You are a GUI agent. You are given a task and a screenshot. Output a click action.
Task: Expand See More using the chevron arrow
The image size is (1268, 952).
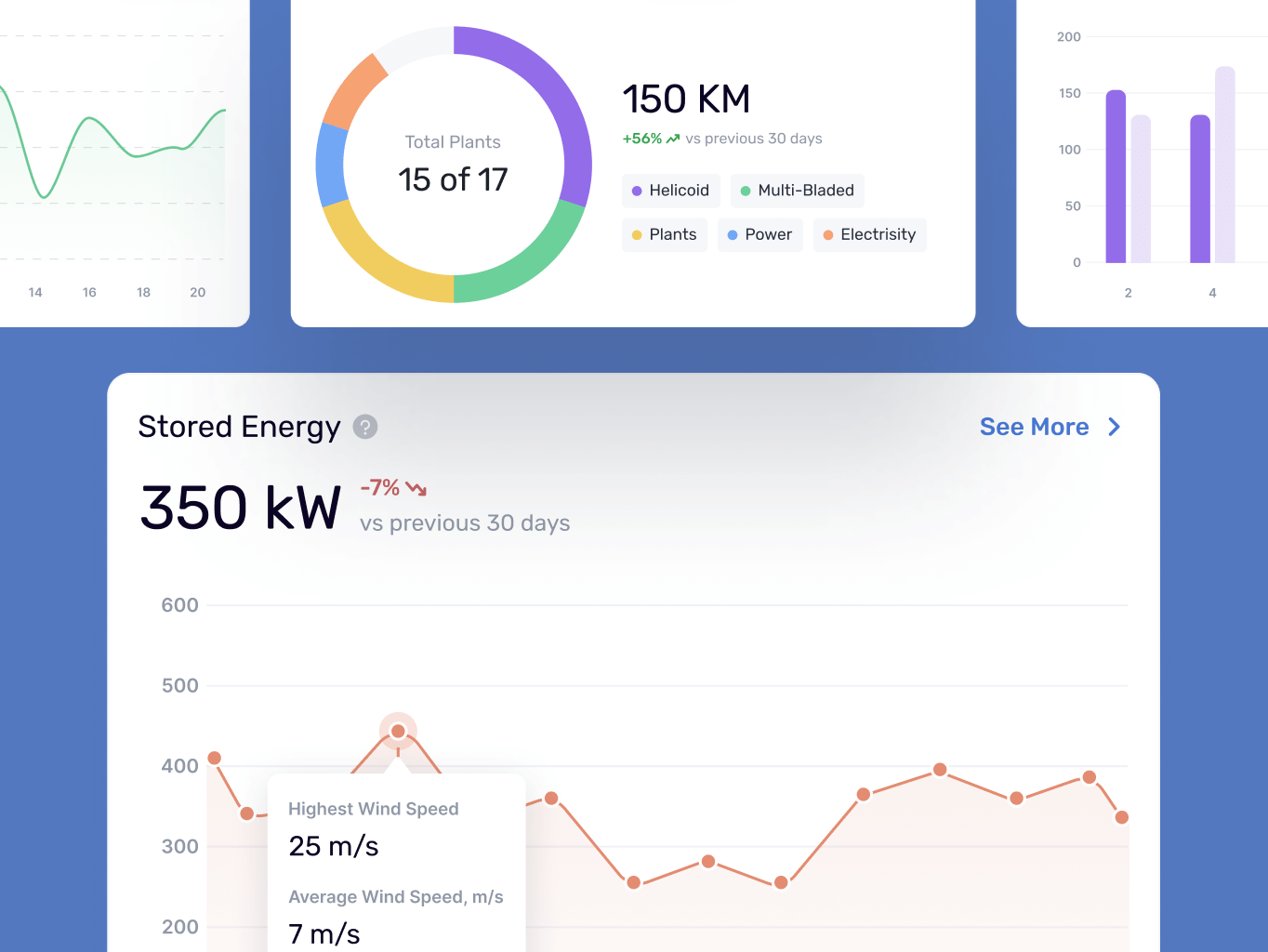point(1115,427)
